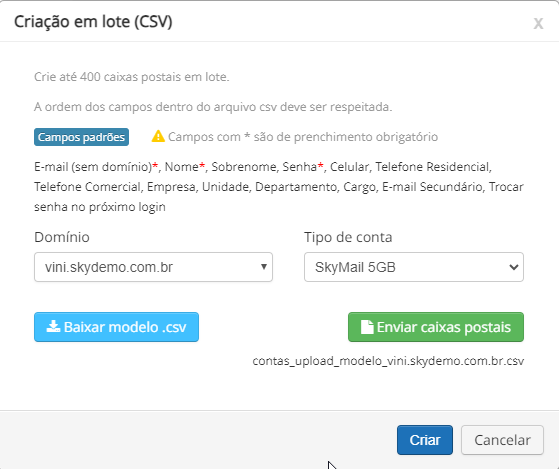
Task: Open the Domínio dropdown showing vini.skydemo.com.br
Action: coord(153,267)
